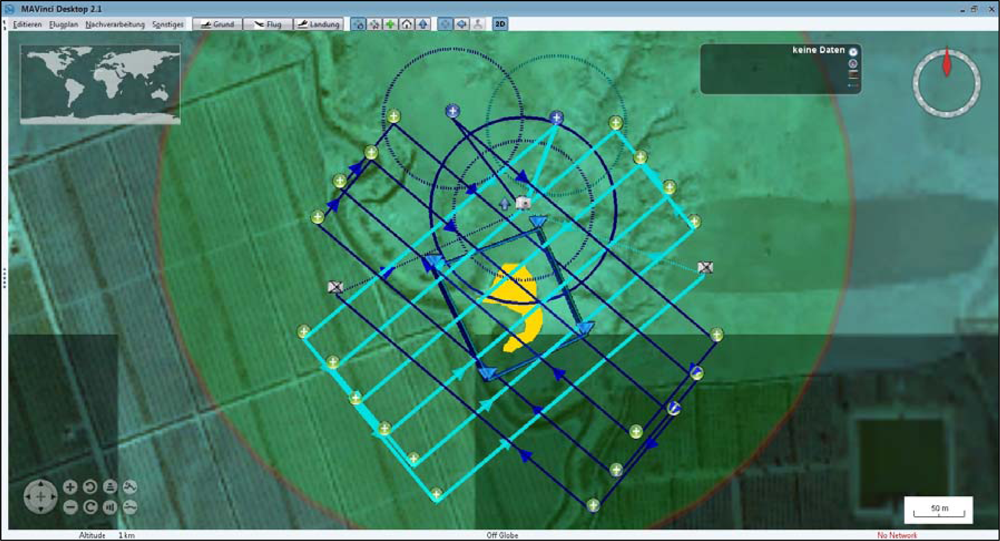Screen dimensions: 1000x541
Task: Rotate map counterclockwise with upper rotate control
Action: tap(90, 487)
